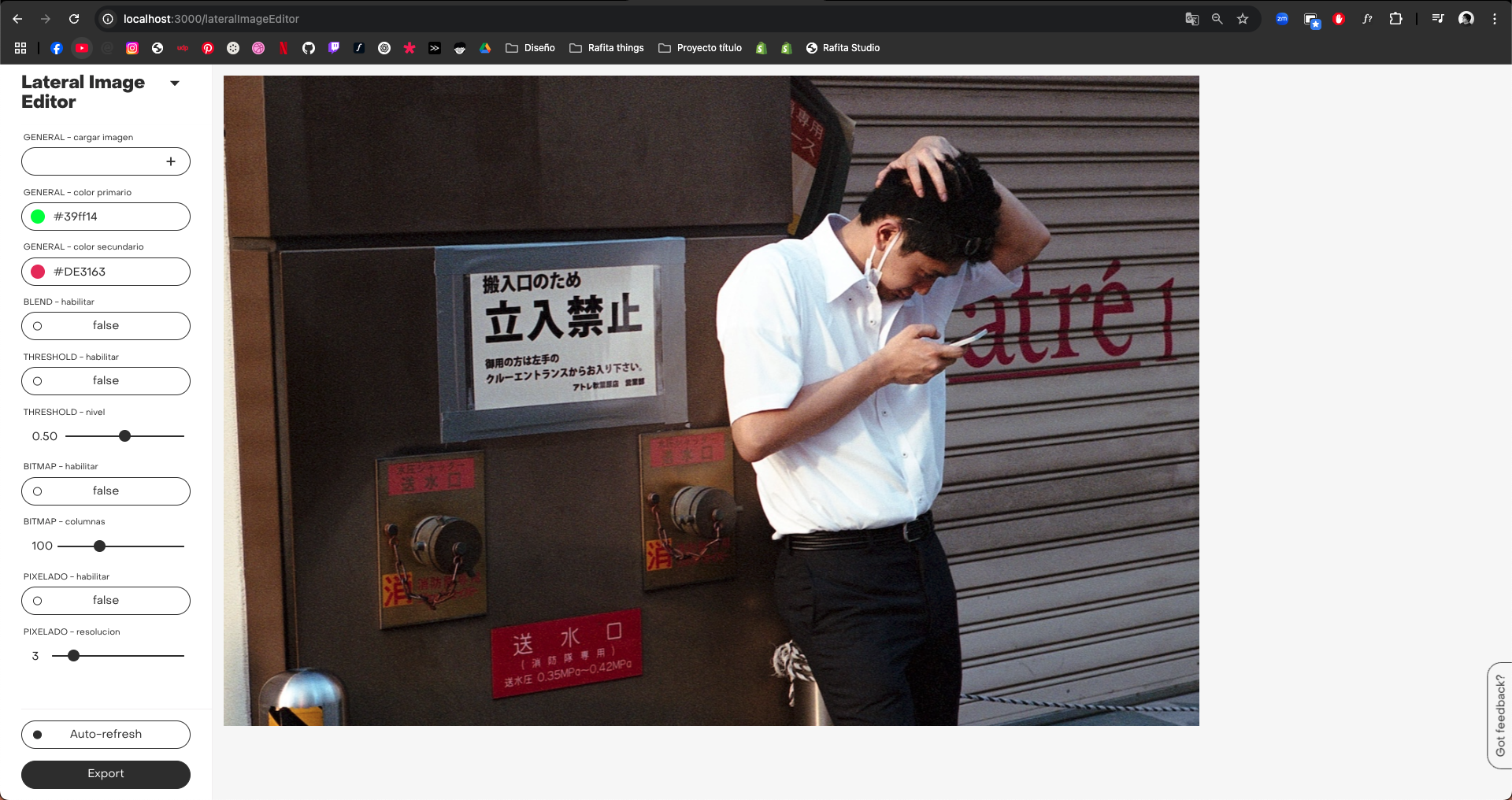Open the Netflix bookmark
The width and height of the screenshot is (1512, 800).
coord(283,48)
